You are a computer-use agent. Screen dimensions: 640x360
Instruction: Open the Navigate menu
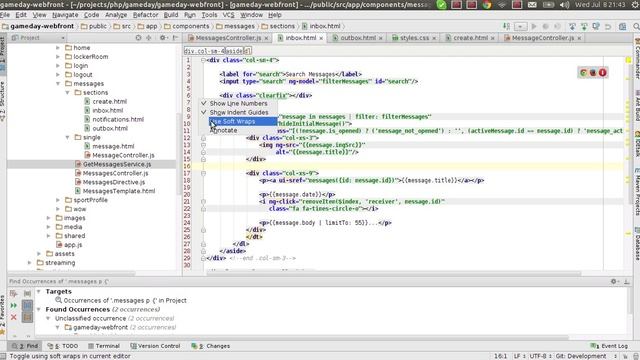click(65, 15)
